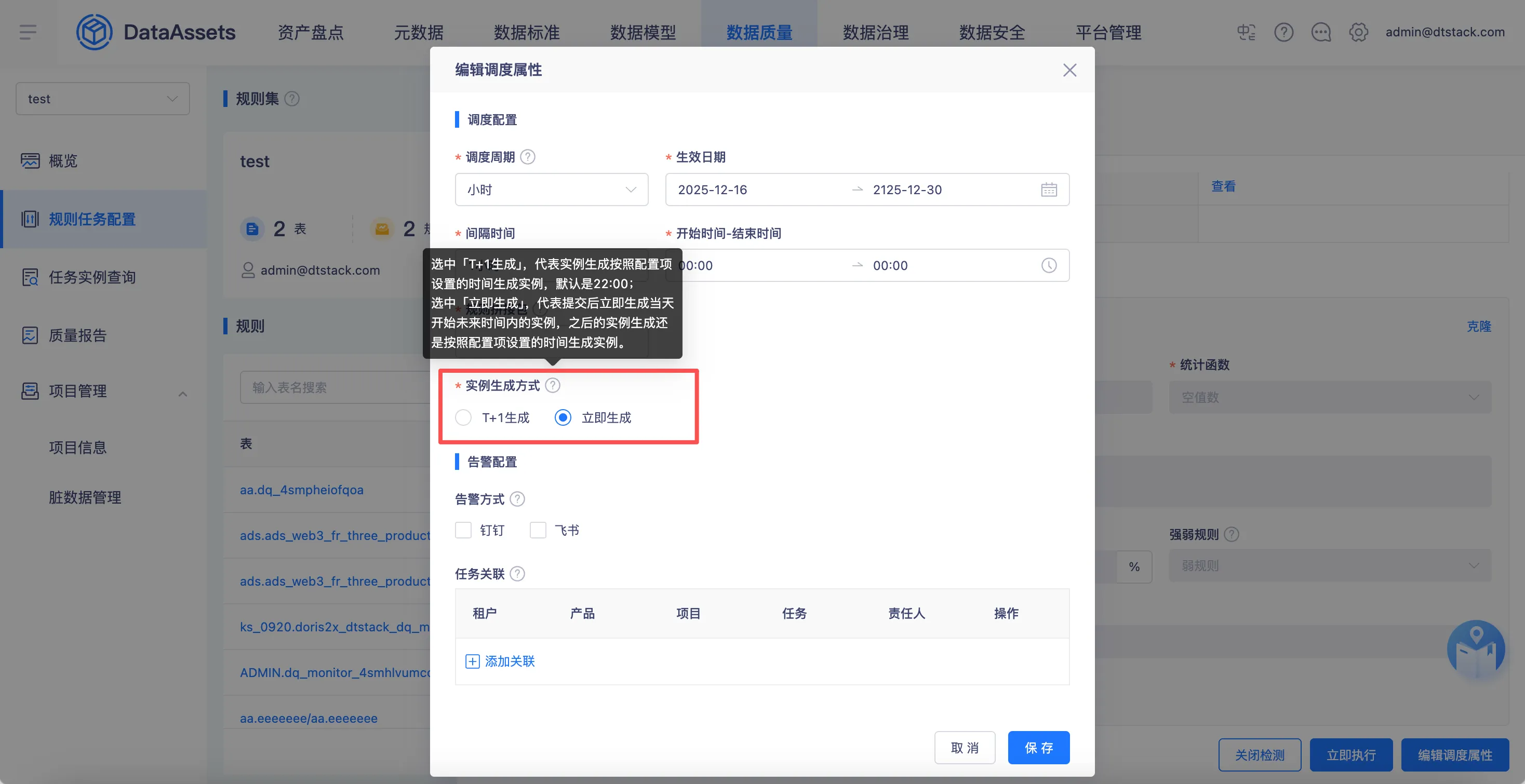
Task: Click clock icon in time range field
Action: click(x=1048, y=266)
